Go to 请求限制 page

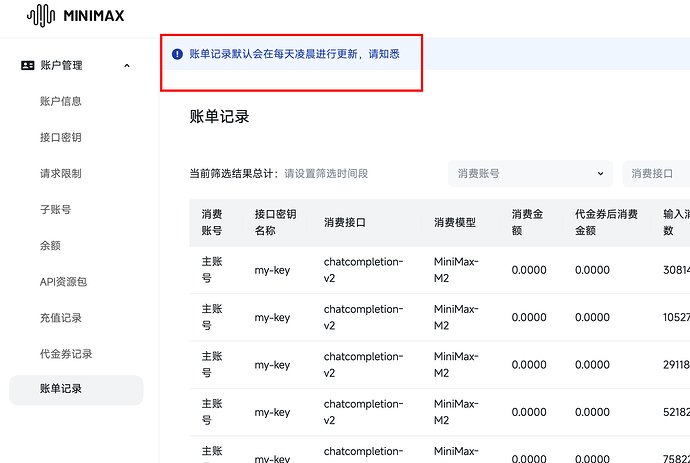tap(61, 173)
